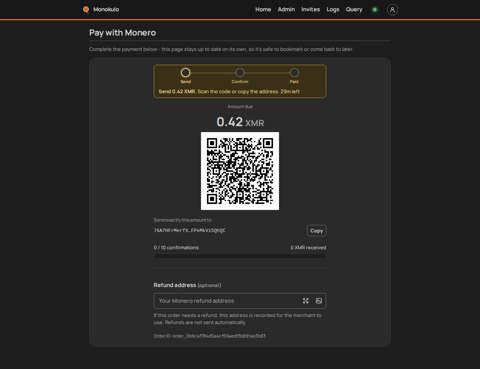Click the orange Monokulo logo icon
This screenshot has width=480, height=369.
click(x=86, y=9)
